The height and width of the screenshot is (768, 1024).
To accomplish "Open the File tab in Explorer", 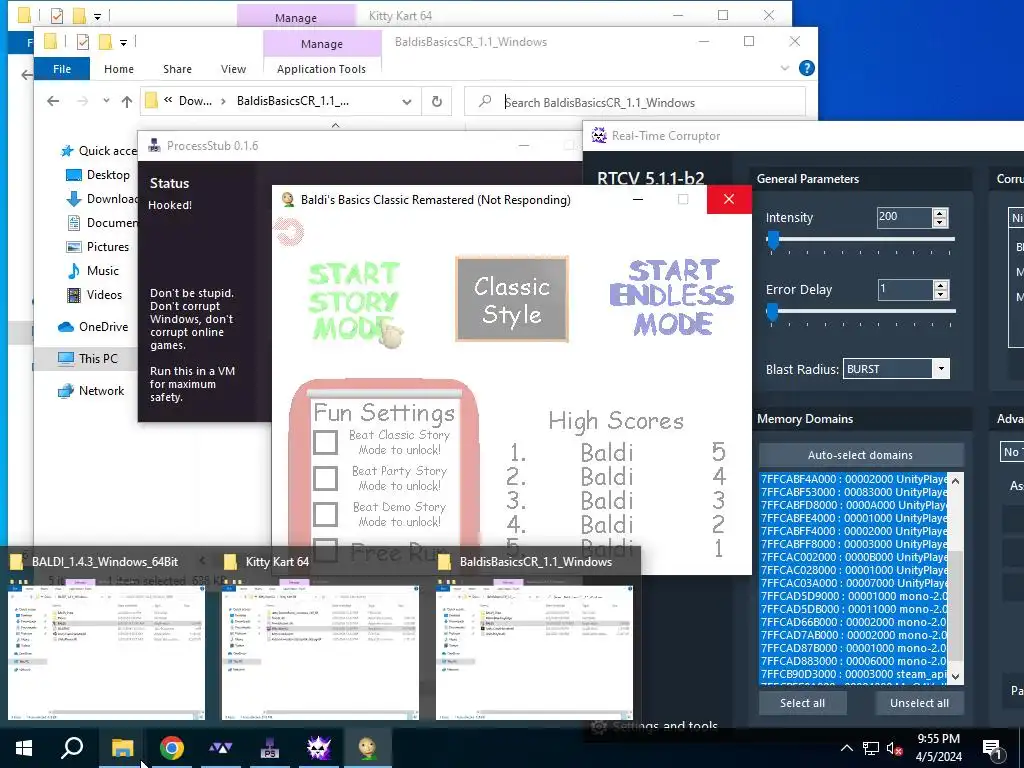I will (x=62, y=69).
